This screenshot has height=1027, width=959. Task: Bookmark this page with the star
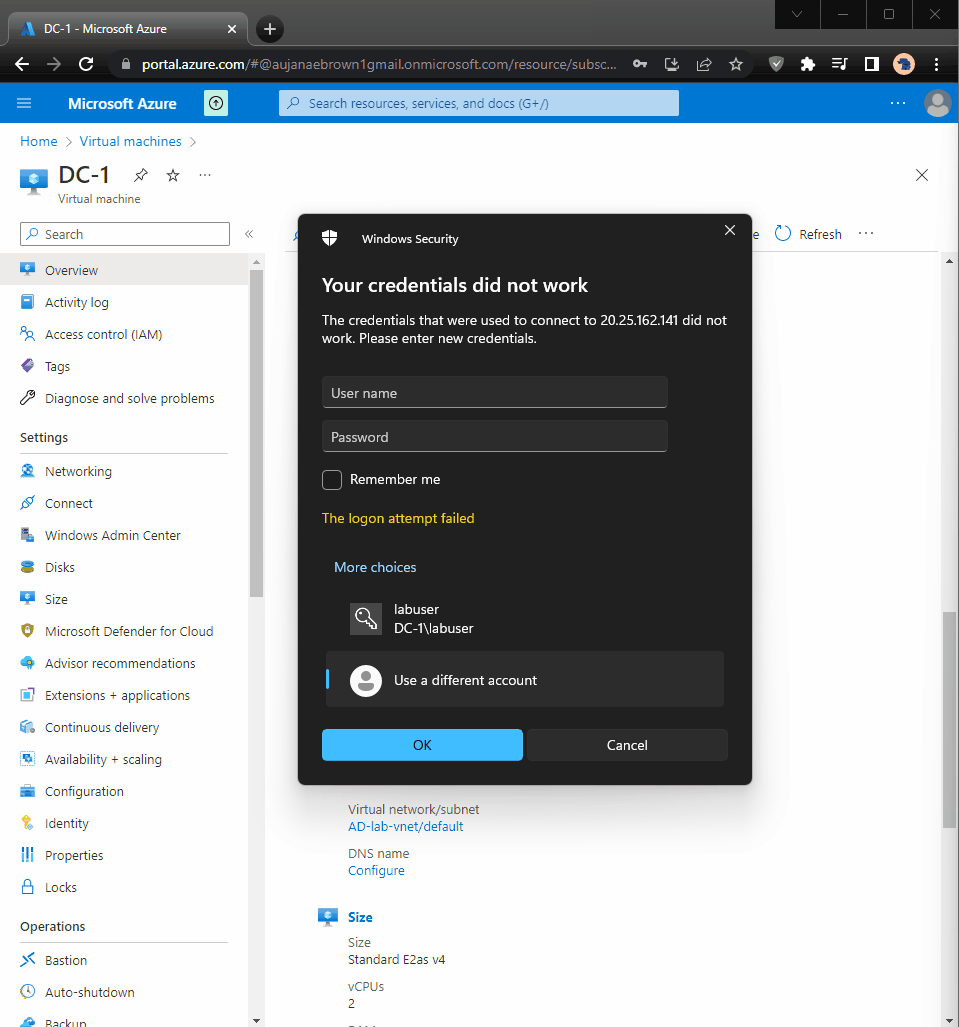click(x=736, y=64)
